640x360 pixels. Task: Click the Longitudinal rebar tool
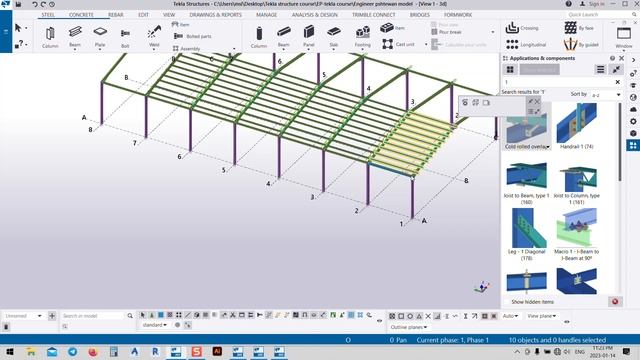(x=526, y=44)
